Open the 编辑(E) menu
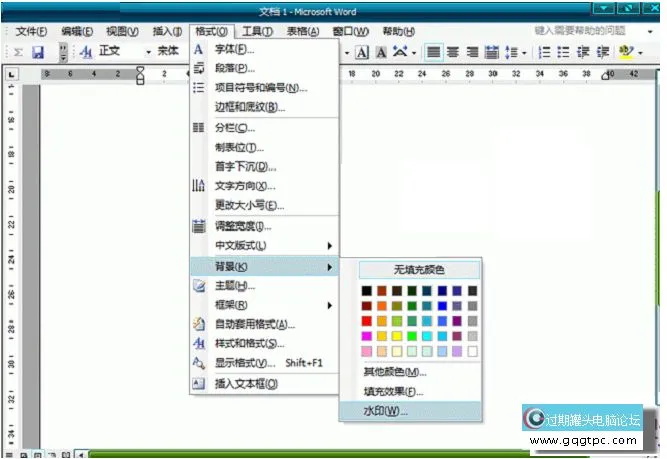The image size is (667, 459). click(77, 31)
